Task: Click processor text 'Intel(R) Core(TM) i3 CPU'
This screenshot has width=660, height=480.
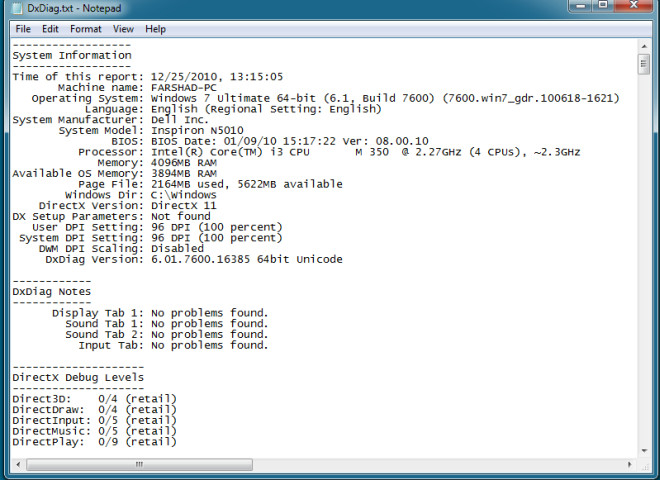Action: 230,152
